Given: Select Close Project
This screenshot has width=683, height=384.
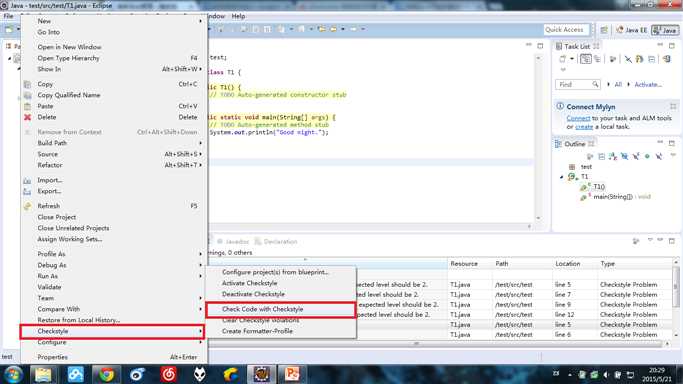Looking at the screenshot, I should coord(114,217).
